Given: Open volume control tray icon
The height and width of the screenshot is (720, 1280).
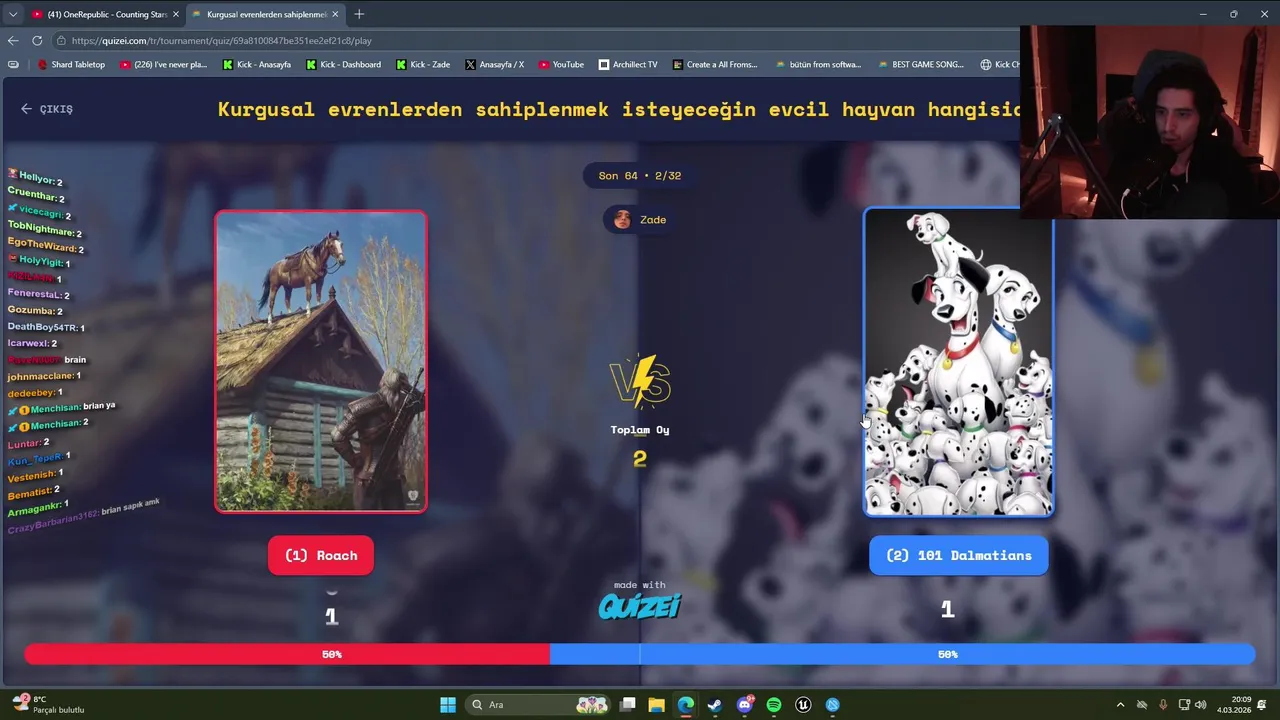Looking at the screenshot, I should coord(1200,705).
